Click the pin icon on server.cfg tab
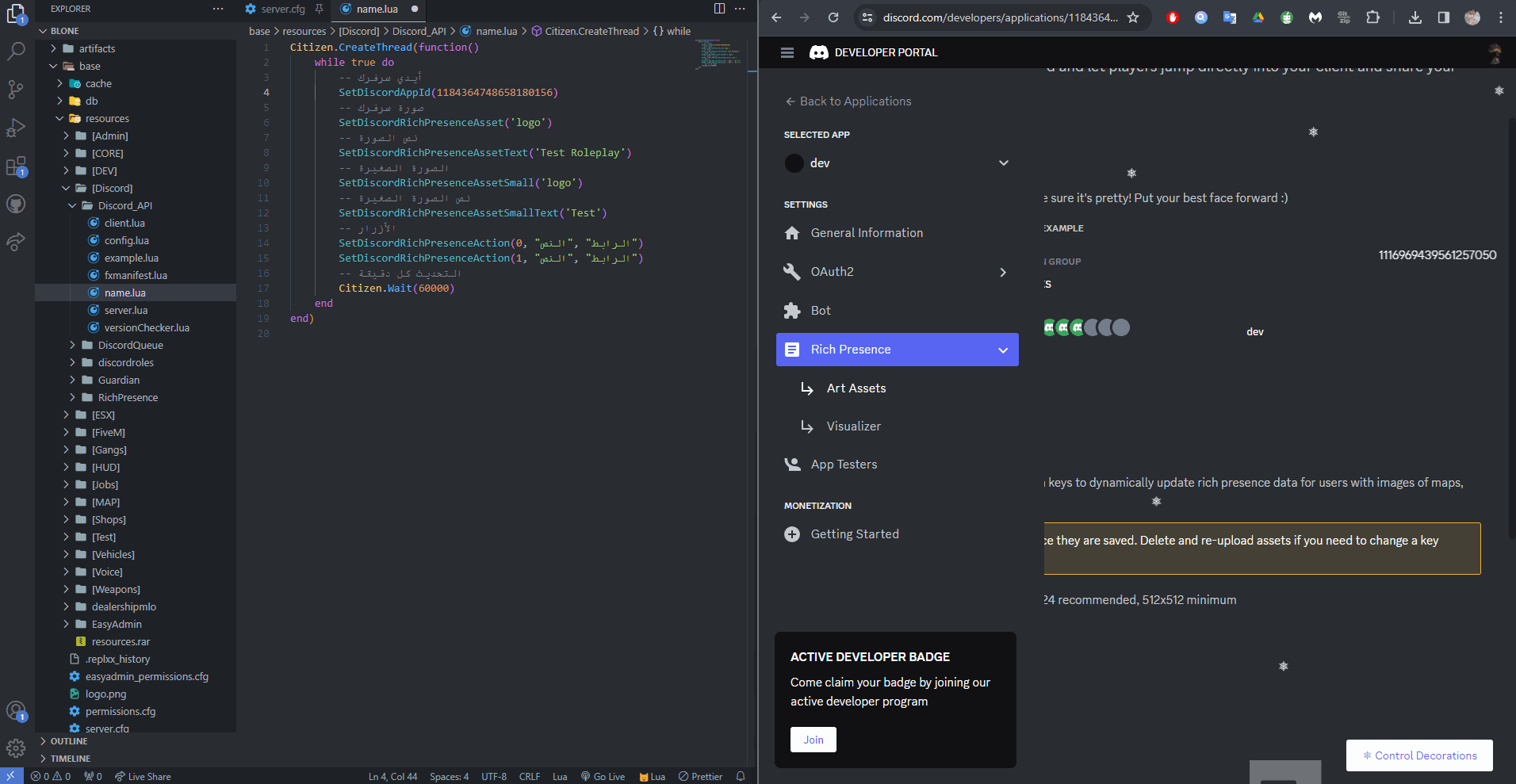The image size is (1516, 784). coord(319,9)
